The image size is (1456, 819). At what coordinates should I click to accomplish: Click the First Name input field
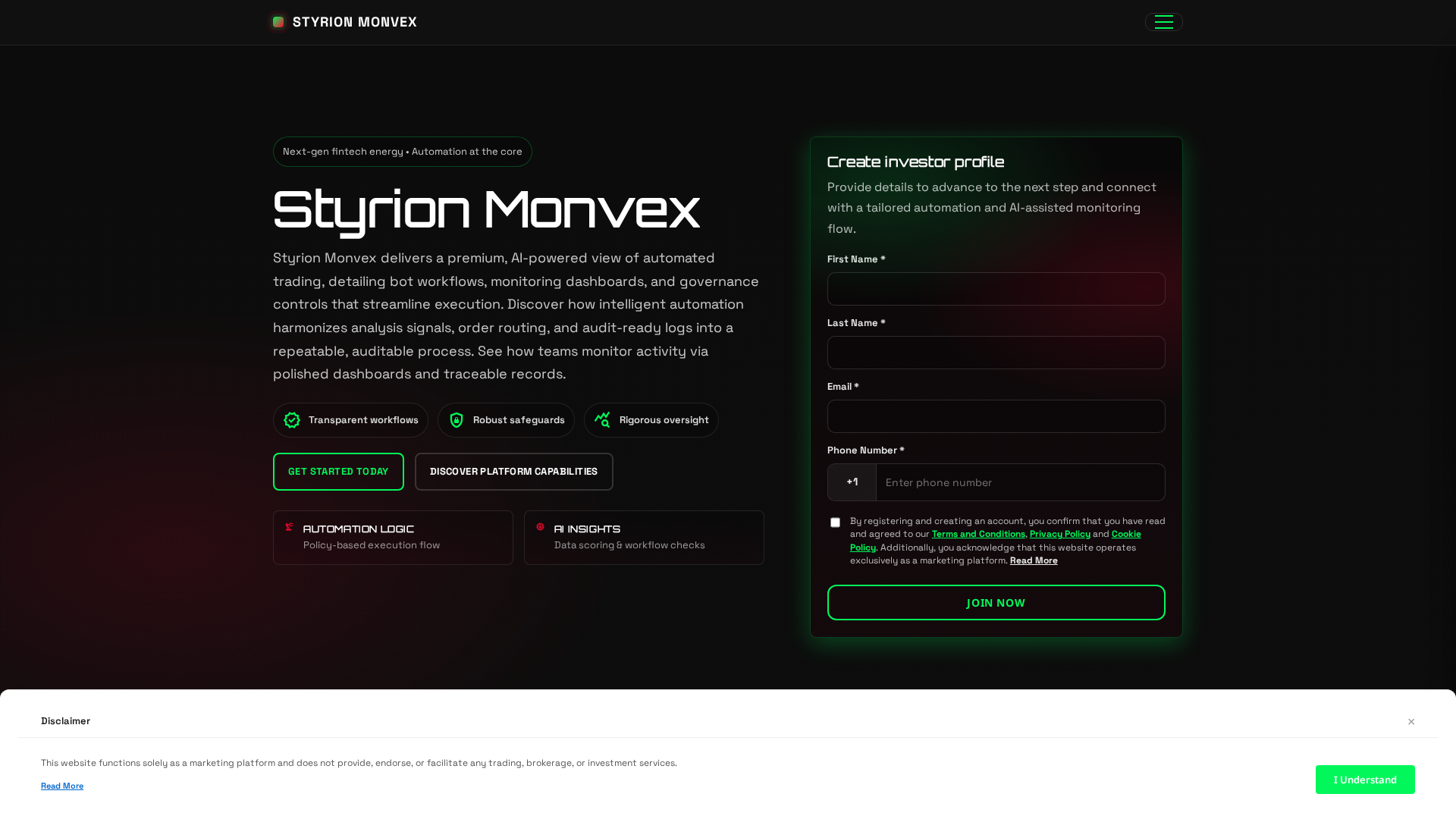click(x=996, y=289)
